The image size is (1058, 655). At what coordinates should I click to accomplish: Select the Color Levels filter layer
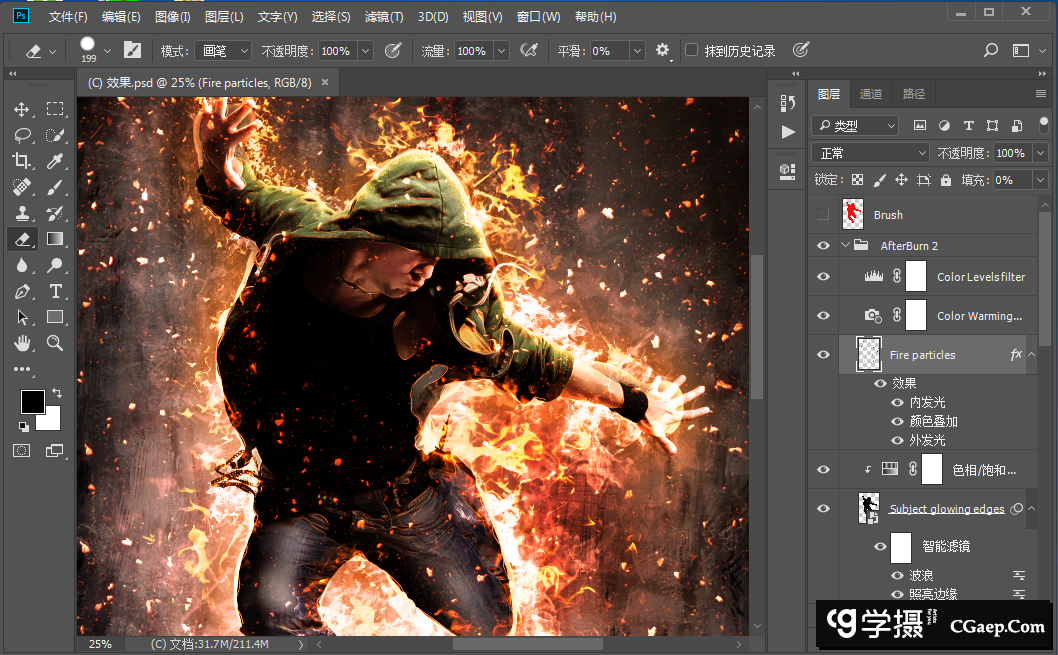(x=980, y=277)
